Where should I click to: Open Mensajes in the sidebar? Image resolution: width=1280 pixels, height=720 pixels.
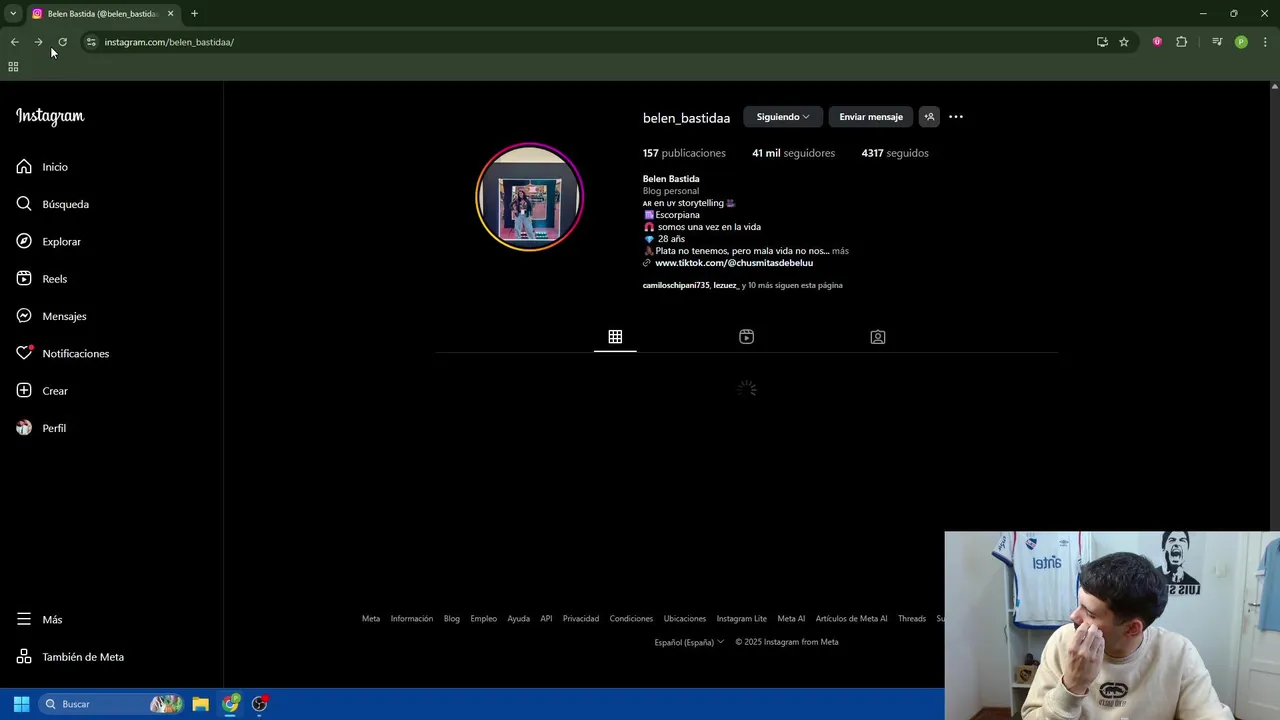(64, 316)
